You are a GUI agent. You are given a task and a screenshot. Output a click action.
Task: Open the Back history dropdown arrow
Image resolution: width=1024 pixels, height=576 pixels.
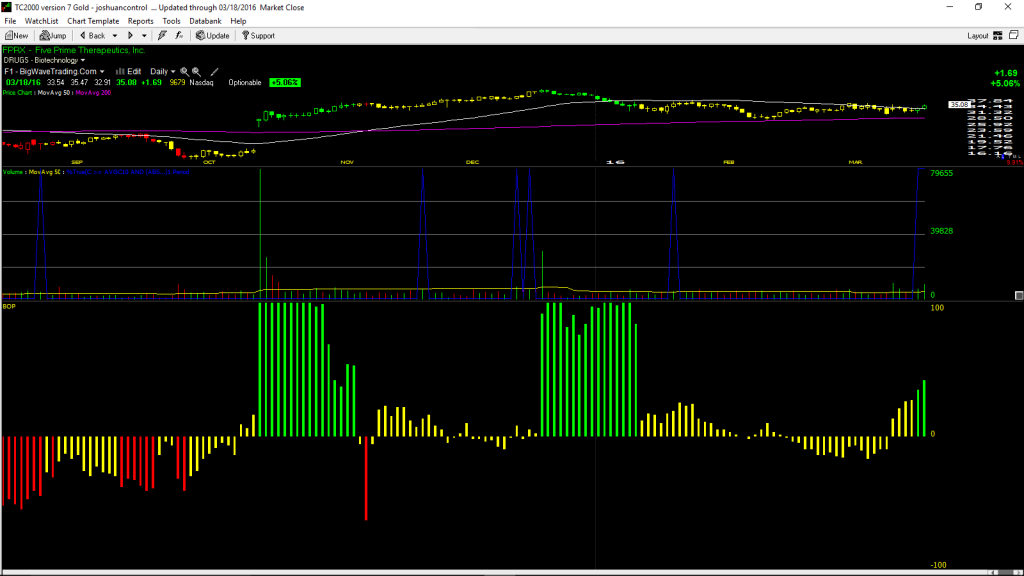[x=115, y=36]
